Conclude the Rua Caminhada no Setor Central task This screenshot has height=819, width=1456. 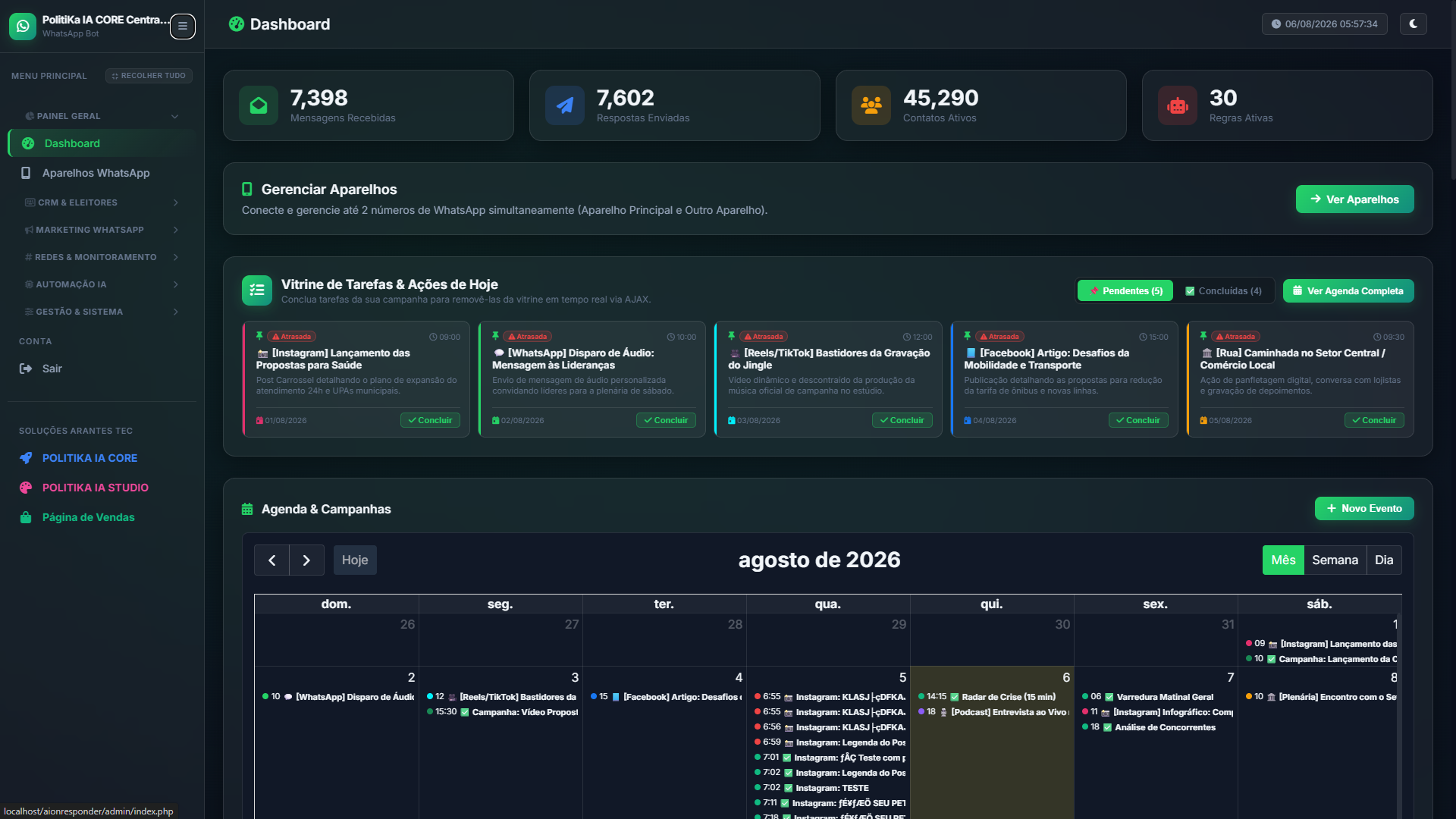[1374, 420]
